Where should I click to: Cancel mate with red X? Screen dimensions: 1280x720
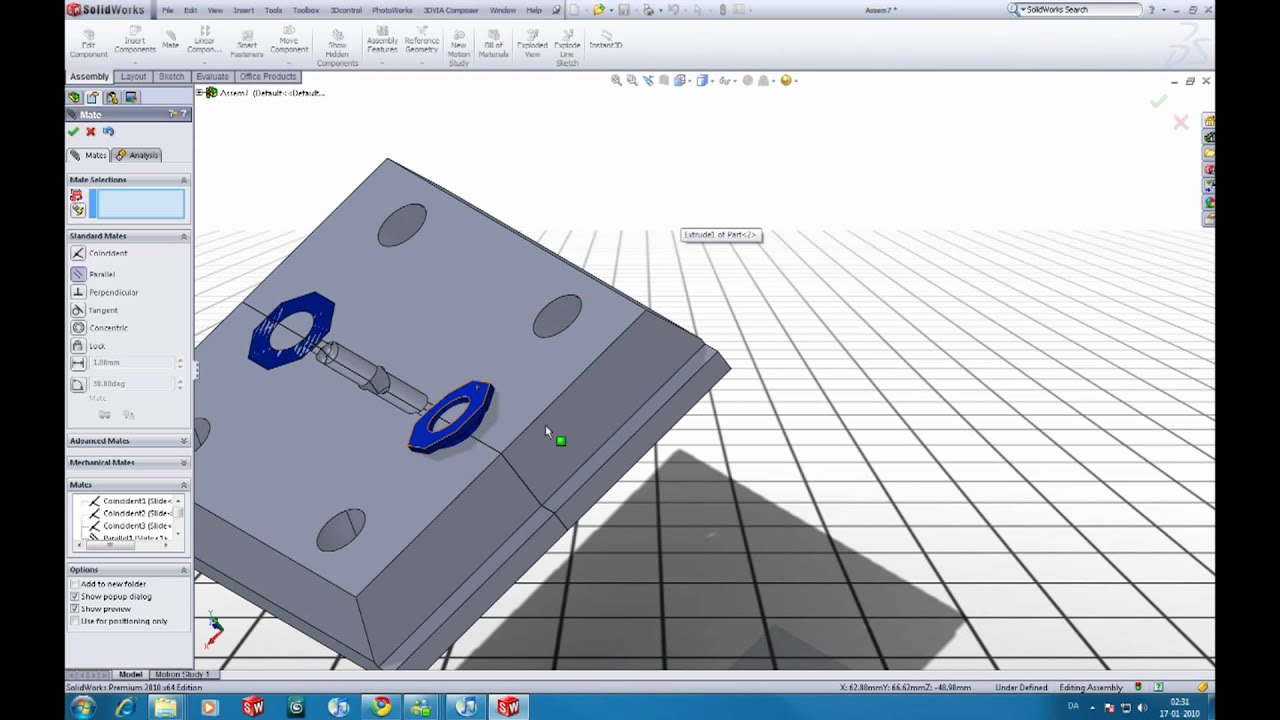91,132
